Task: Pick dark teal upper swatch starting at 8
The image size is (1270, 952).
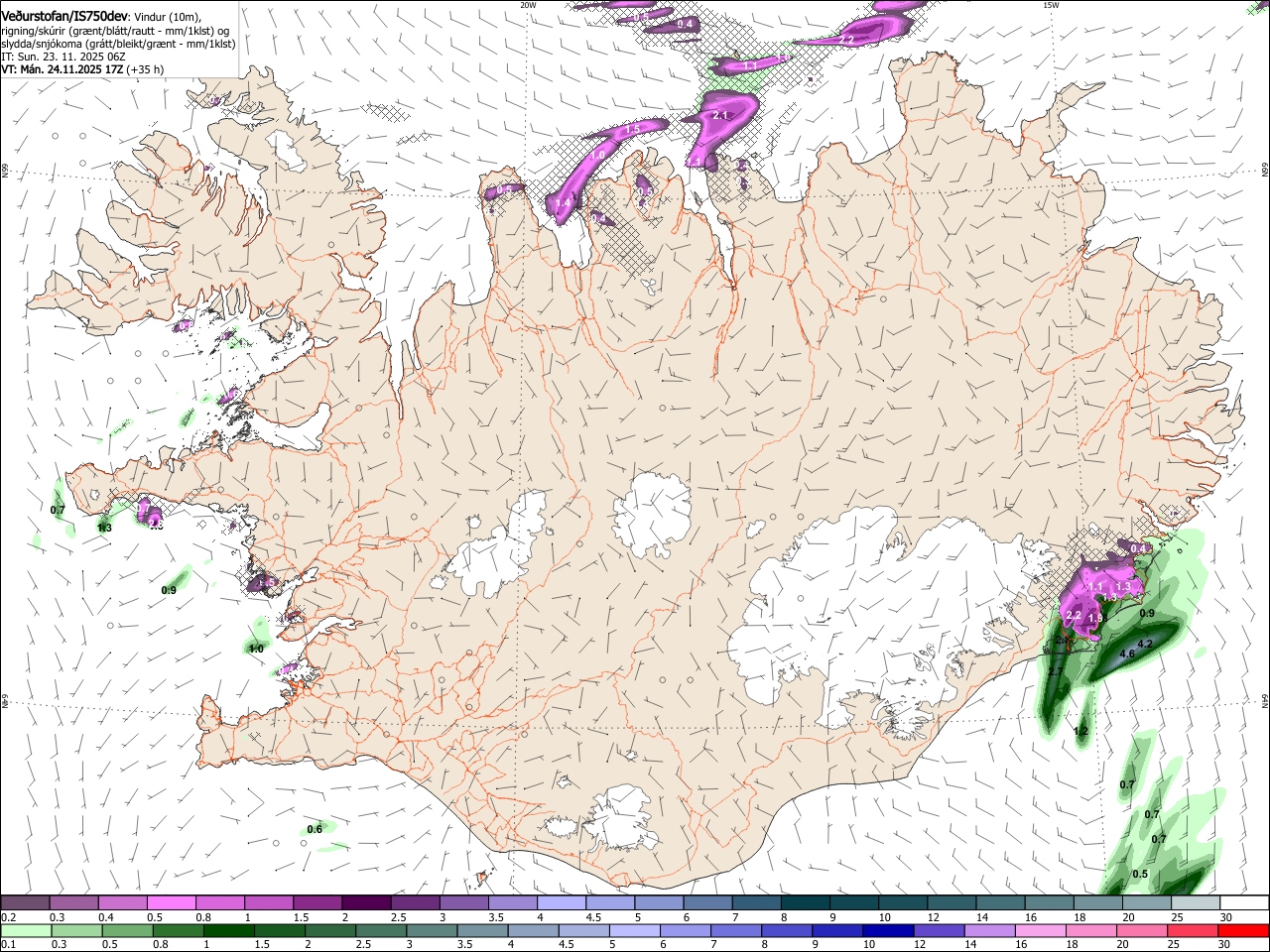Action: (805, 902)
